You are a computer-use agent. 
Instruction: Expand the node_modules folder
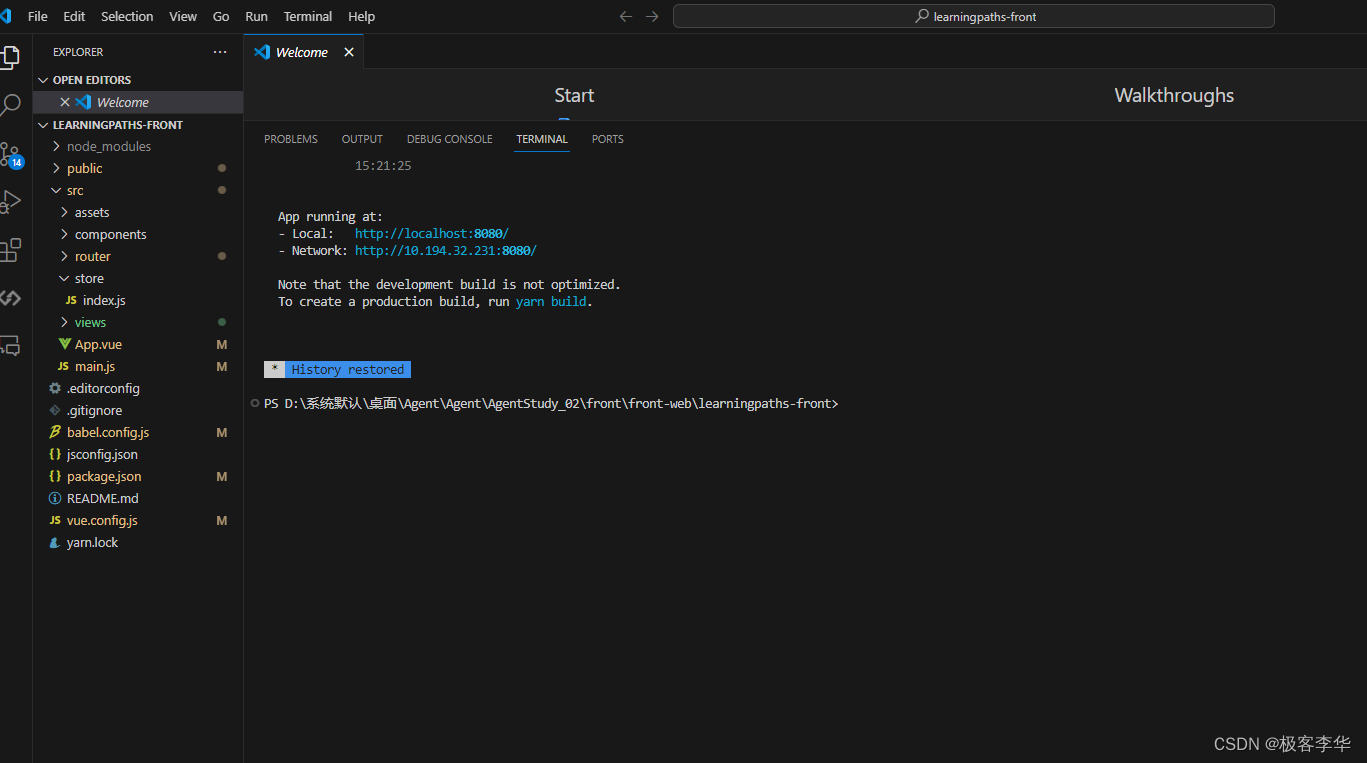(x=56, y=146)
